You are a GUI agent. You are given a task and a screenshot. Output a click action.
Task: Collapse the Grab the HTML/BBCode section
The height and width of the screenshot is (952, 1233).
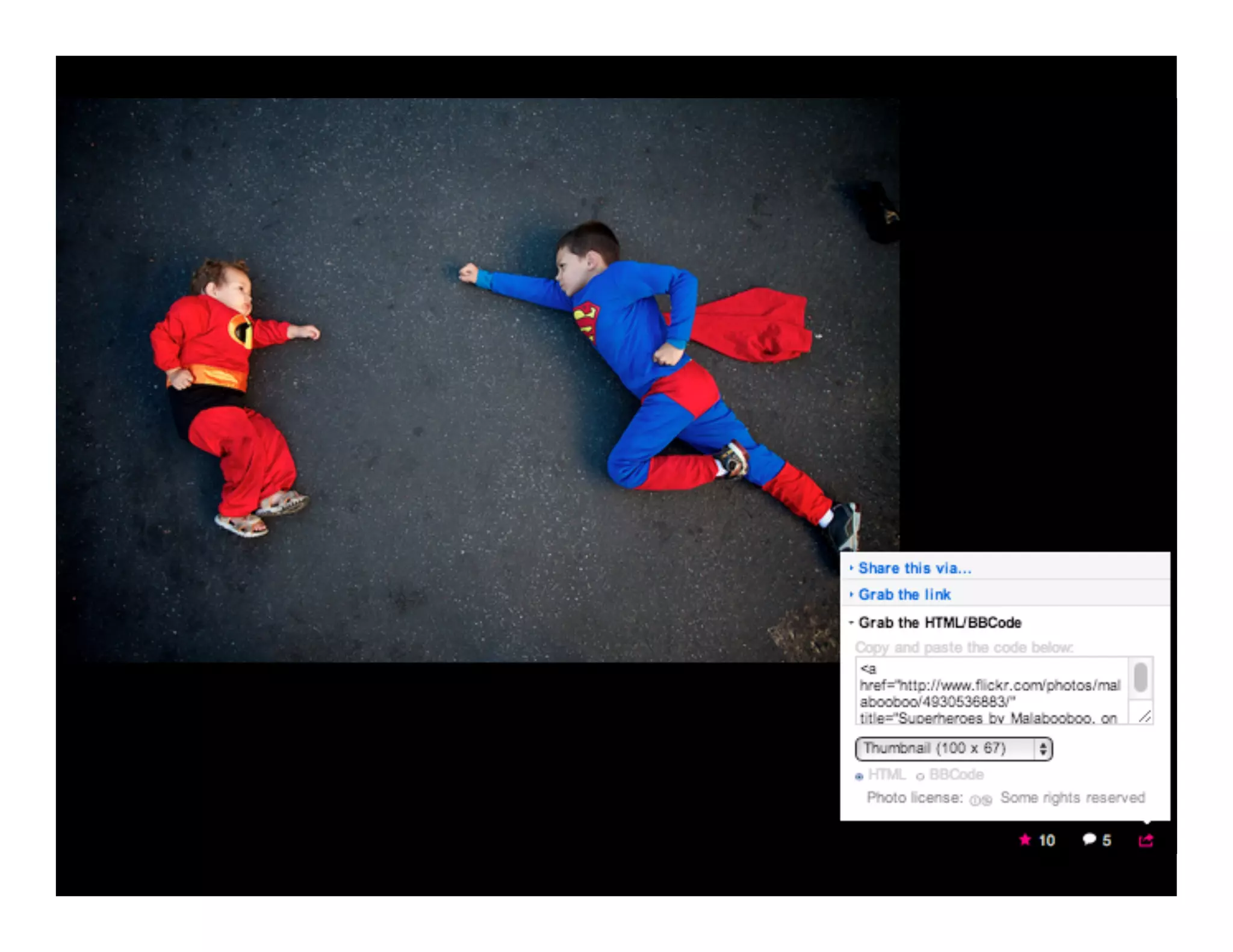pyautogui.click(x=939, y=622)
